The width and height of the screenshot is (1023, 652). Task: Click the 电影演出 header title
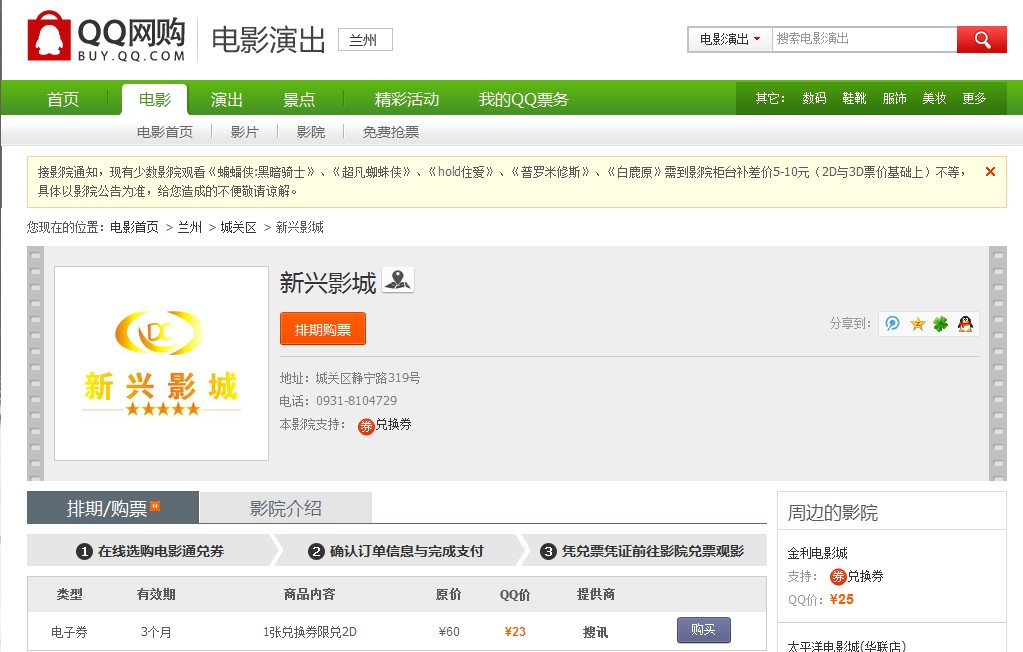[268, 40]
